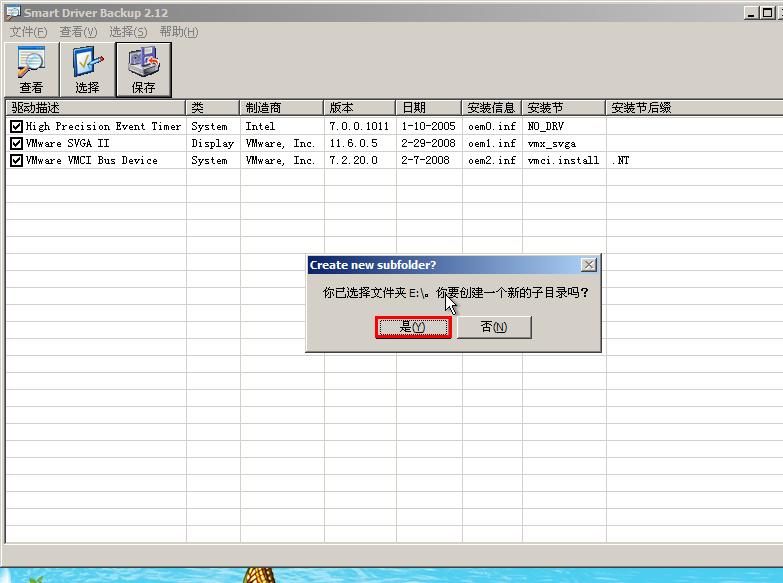
Task: Click the 选择 (Select) toolbar icon
Action: click(x=87, y=69)
